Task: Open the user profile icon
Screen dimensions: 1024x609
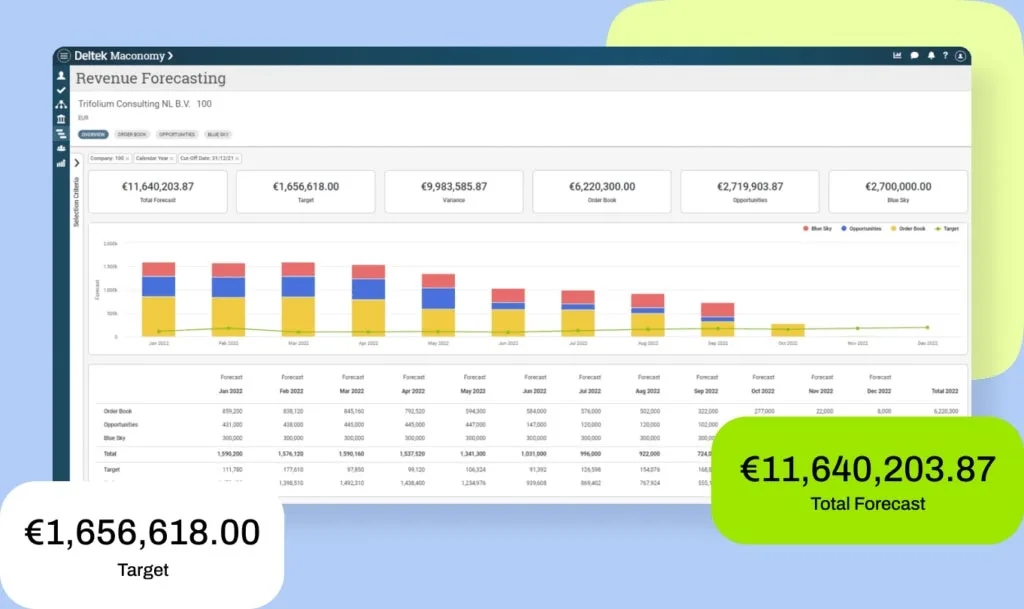Action: (960, 56)
